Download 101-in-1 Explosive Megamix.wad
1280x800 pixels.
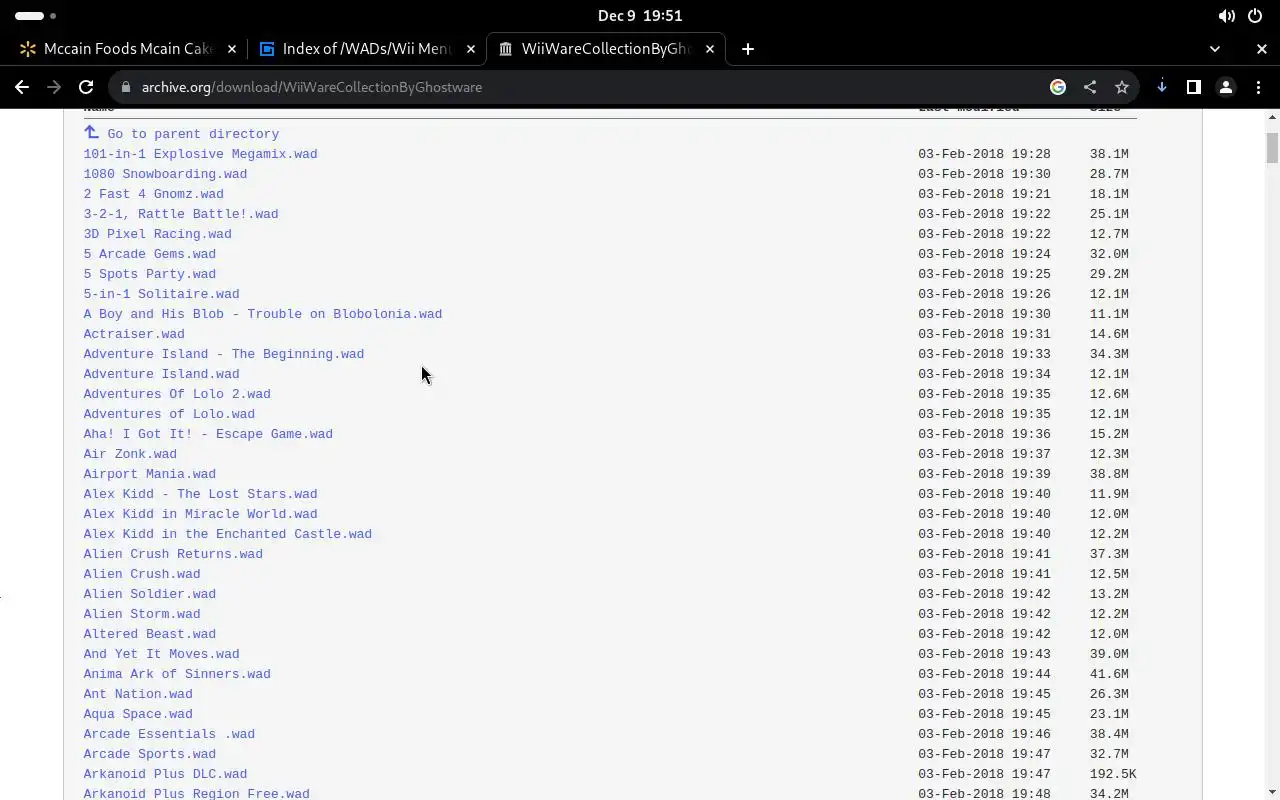200,154
